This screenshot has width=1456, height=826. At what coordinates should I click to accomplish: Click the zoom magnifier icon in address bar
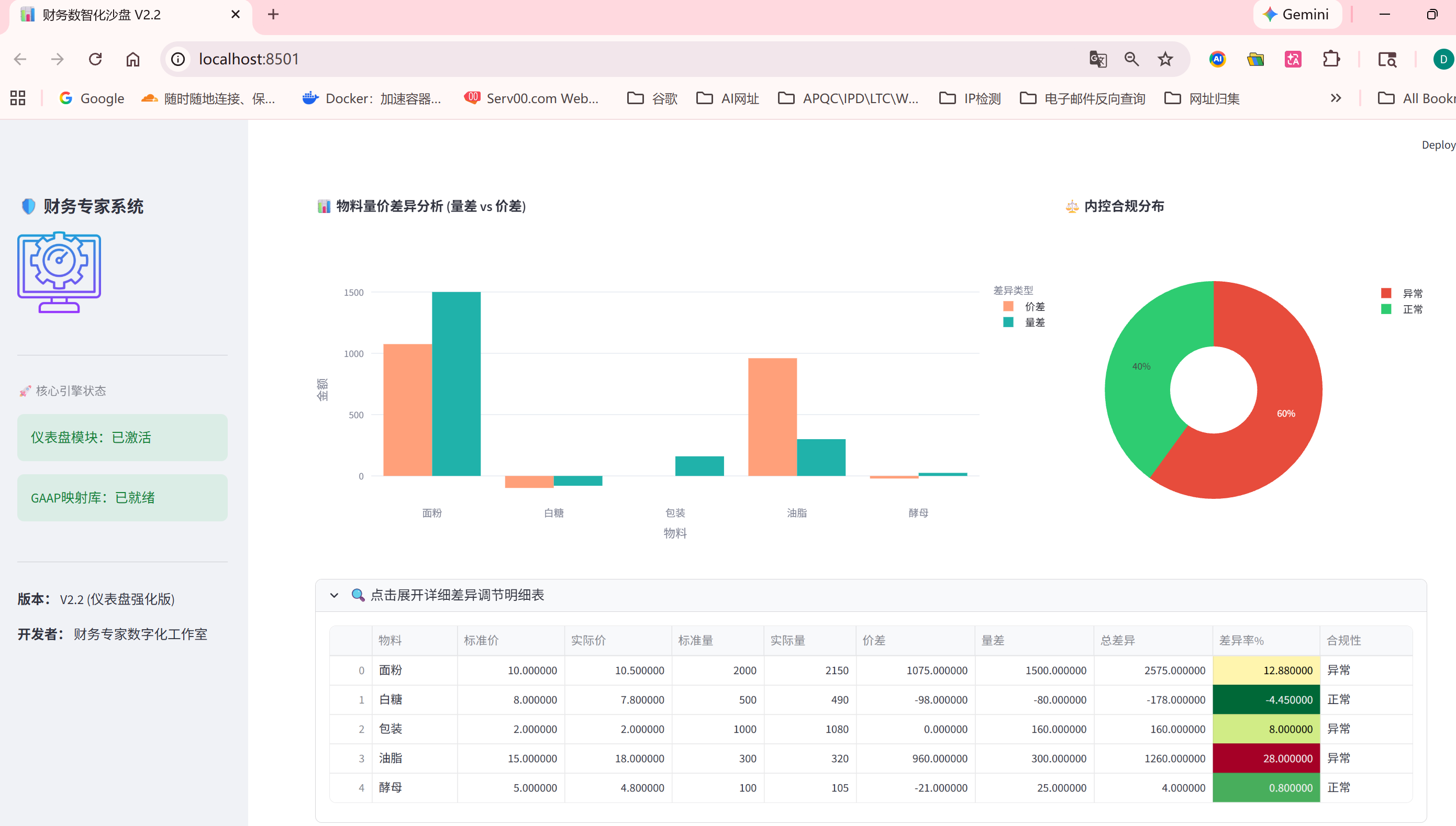pyautogui.click(x=1131, y=59)
